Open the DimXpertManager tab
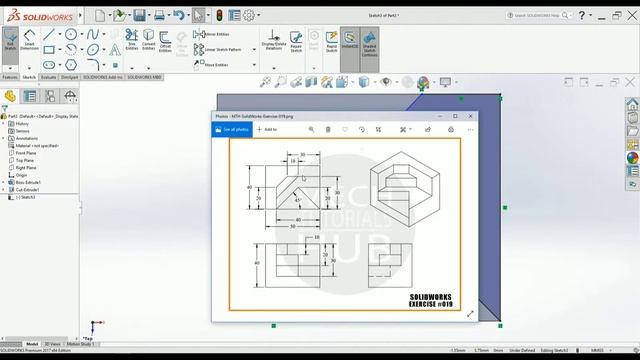This screenshot has height=360, width=640. pyautogui.click(x=70, y=96)
